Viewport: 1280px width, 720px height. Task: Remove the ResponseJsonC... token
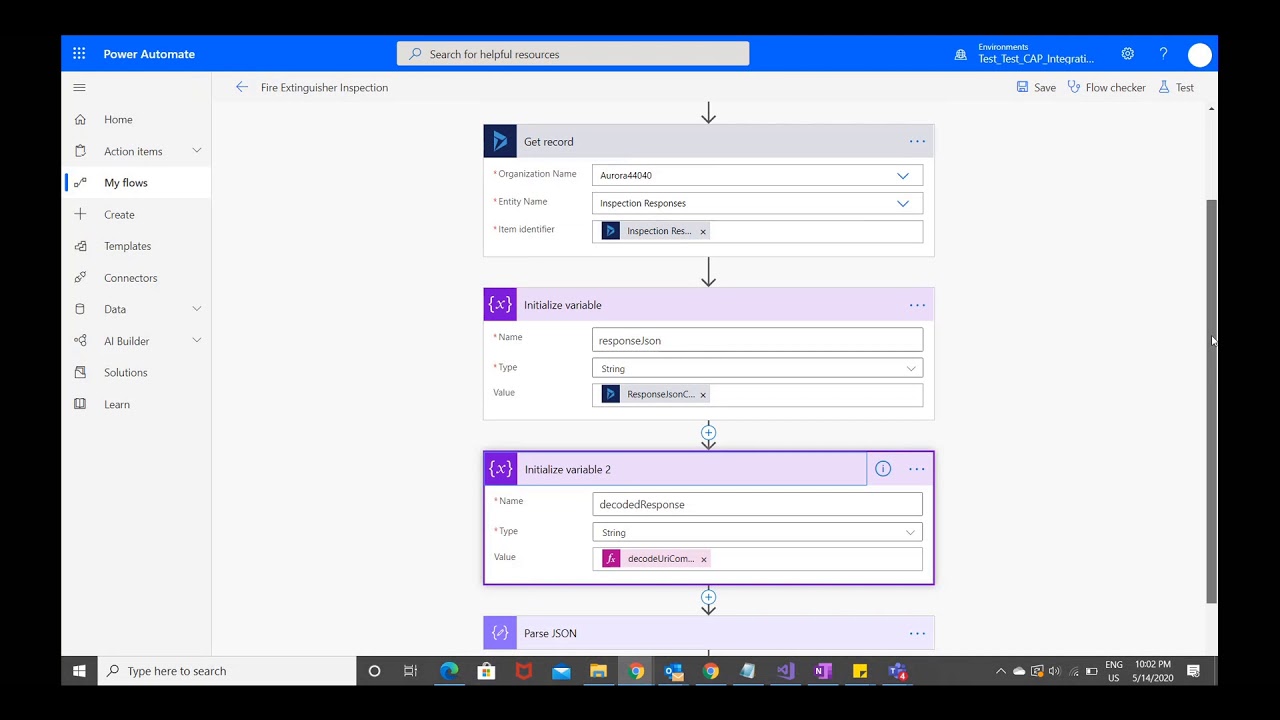pos(703,395)
